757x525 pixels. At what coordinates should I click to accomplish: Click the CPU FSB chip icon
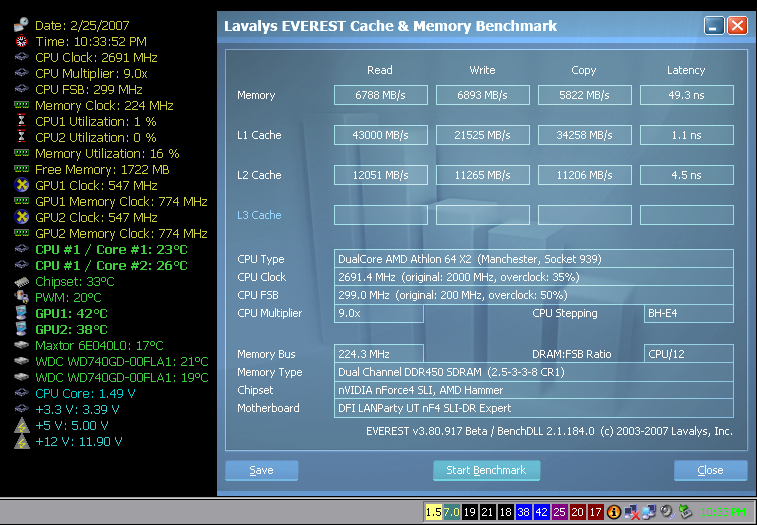[x=21, y=89]
